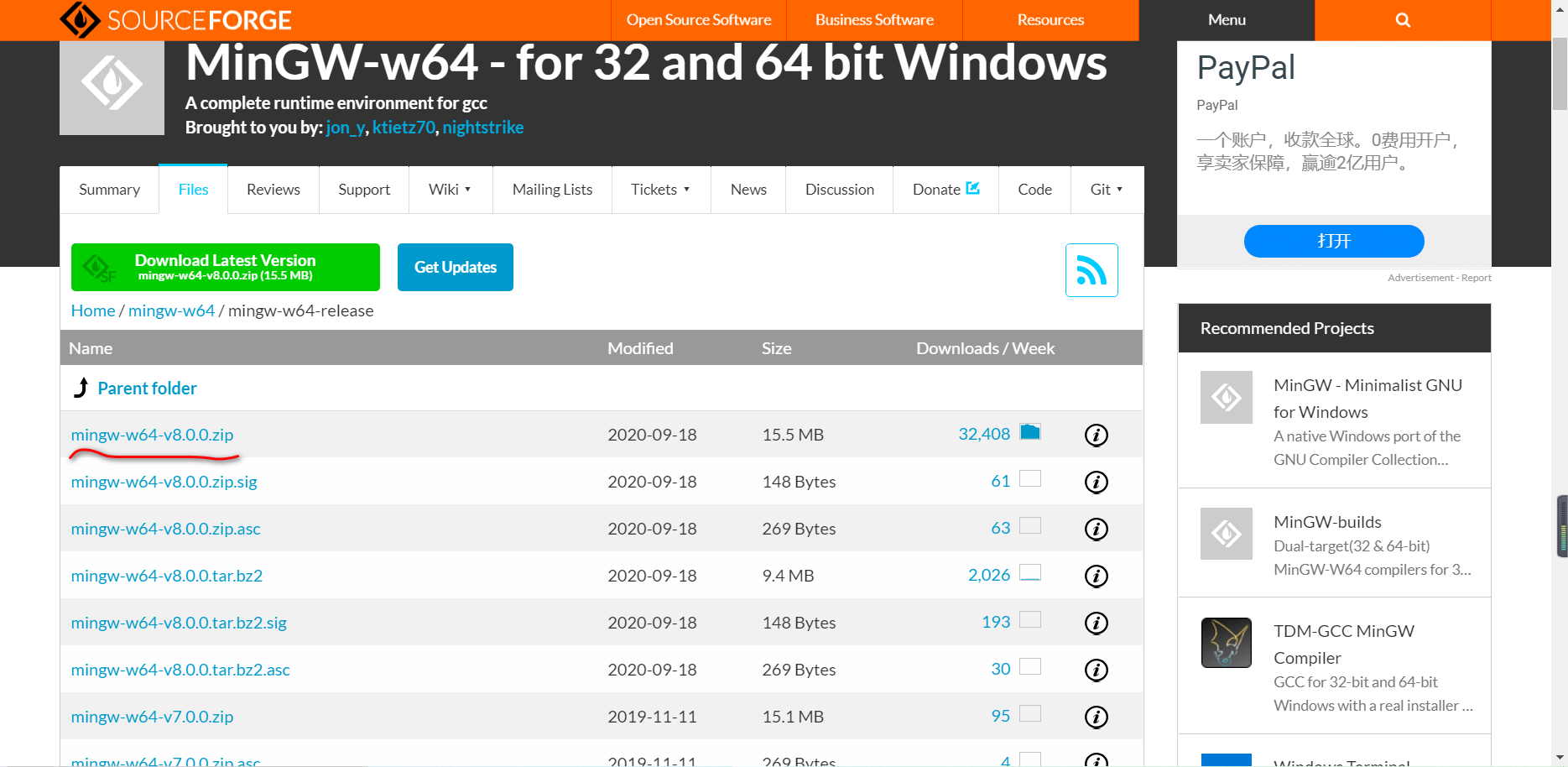Click mingw-w64 breadcrumb link
Image resolution: width=1568 pixels, height=767 pixels.
[x=171, y=310]
